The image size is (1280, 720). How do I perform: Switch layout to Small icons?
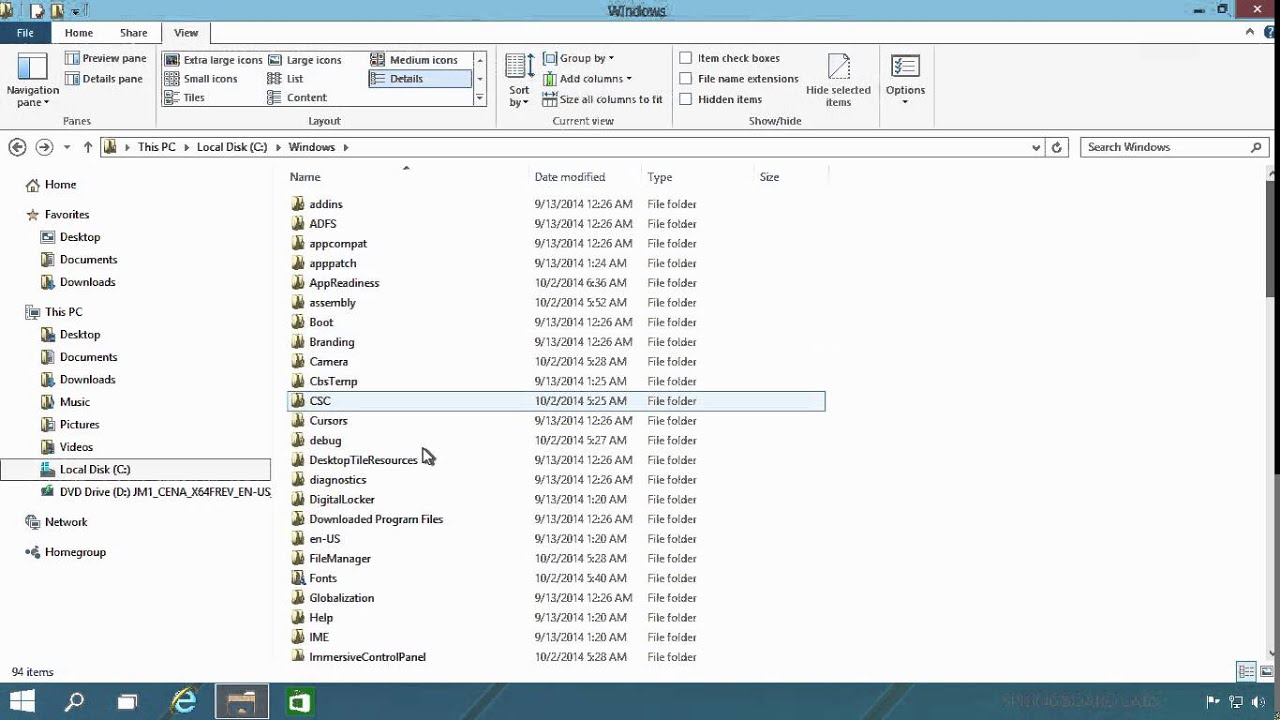tap(202, 79)
